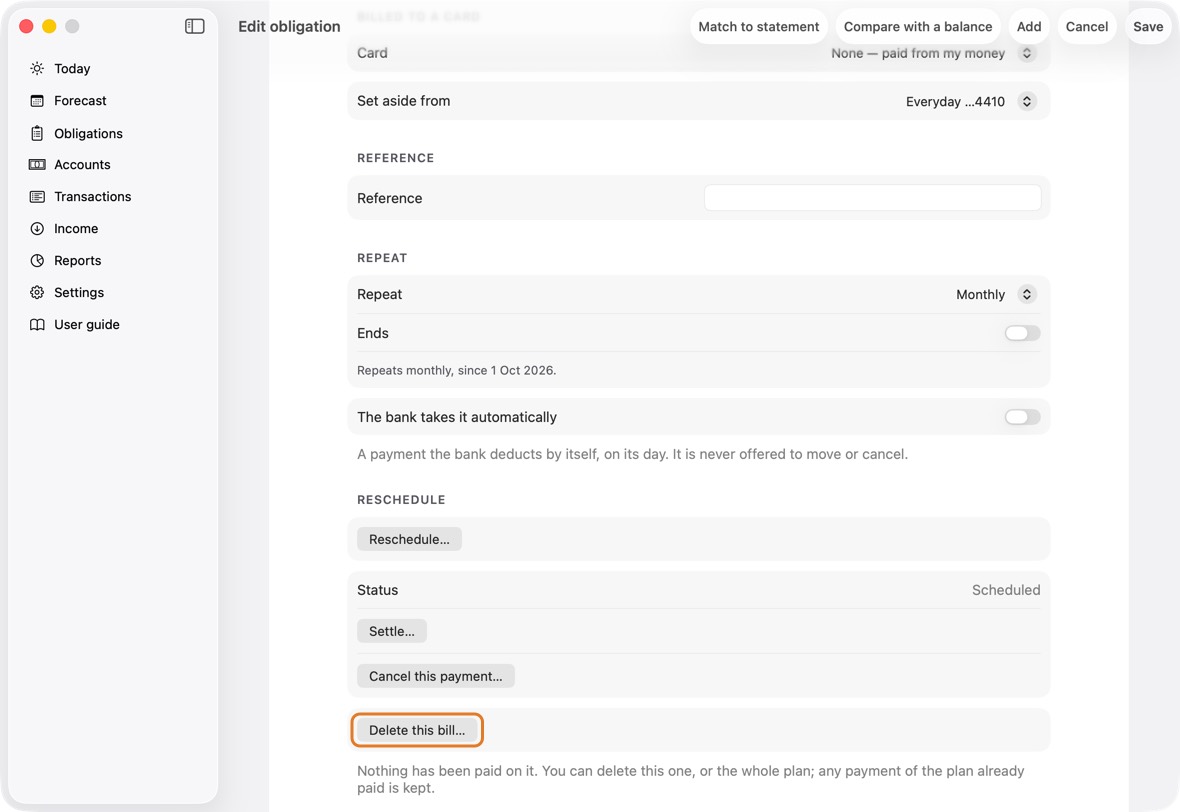Click the Settings gear icon
Image resolution: width=1180 pixels, height=812 pixels.
tap(37, 293)
